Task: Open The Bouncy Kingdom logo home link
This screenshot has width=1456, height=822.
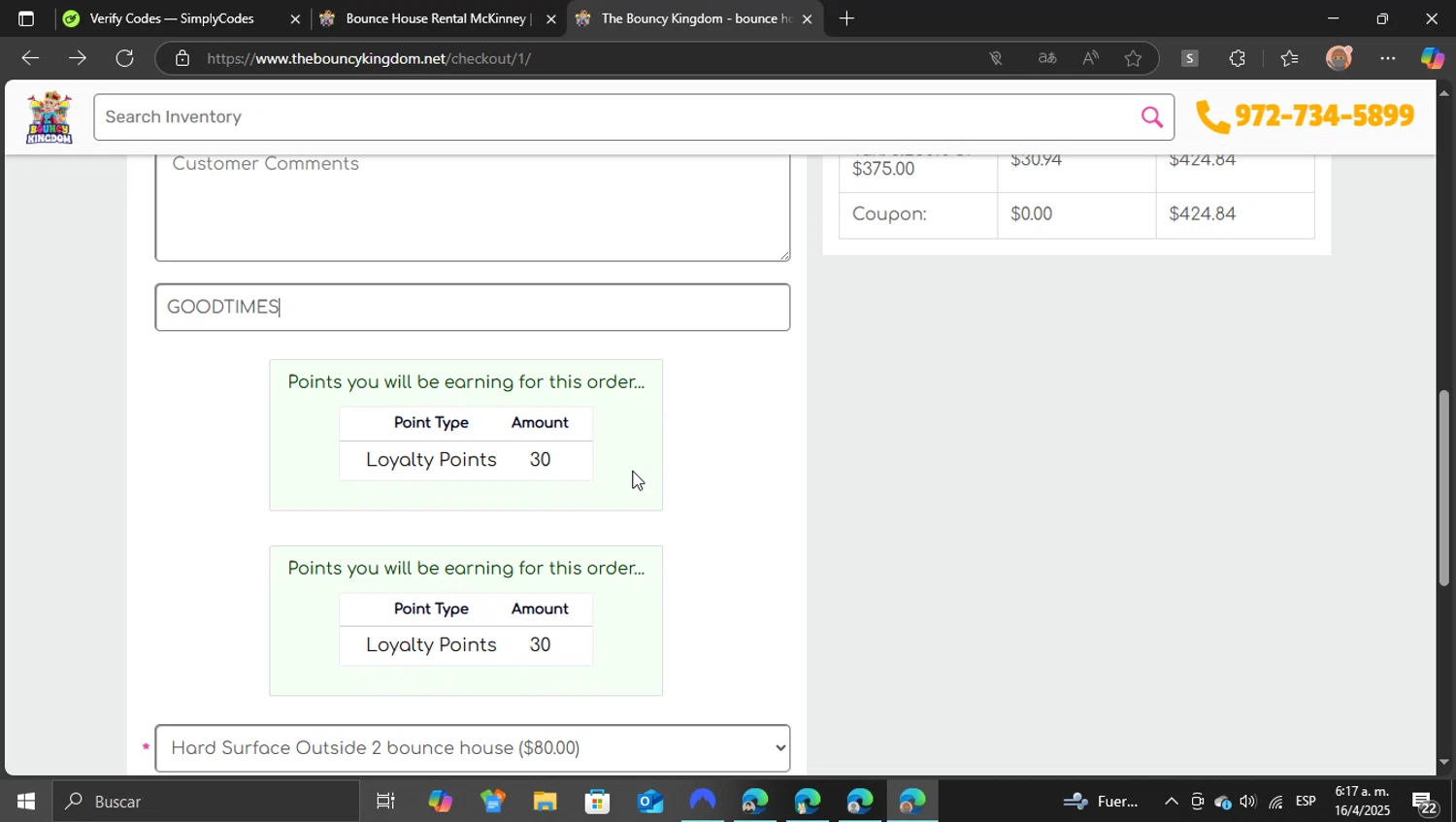Action: coord(50,117)
